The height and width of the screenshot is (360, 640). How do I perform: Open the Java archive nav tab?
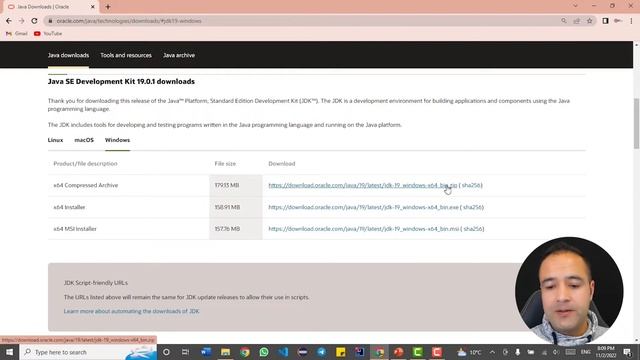(x=179, y=55)
